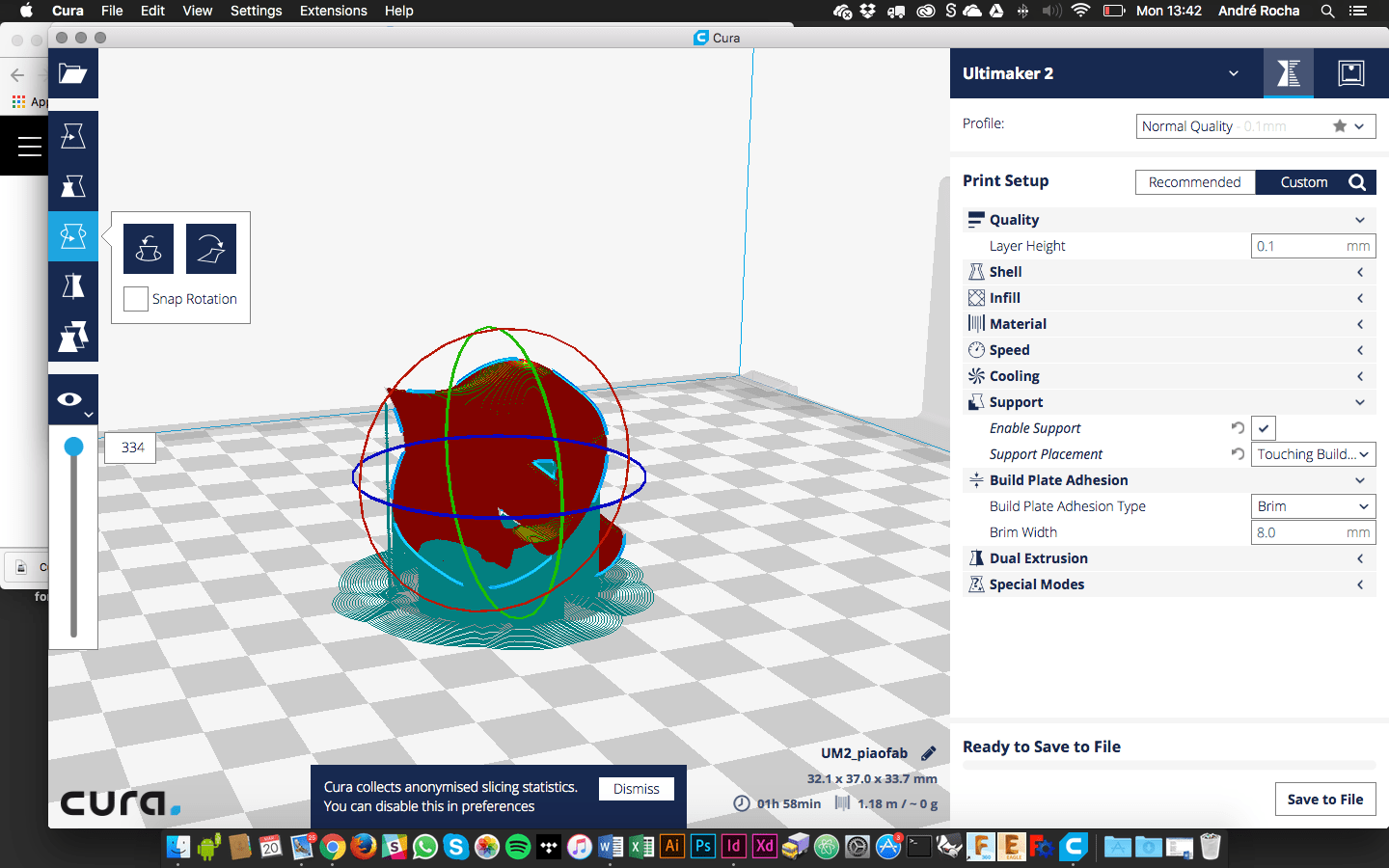The height and width of the screenshot is (868, 1389).
Task: Switch to the Custom print setup tab
Action: [x=1304, y=182]
